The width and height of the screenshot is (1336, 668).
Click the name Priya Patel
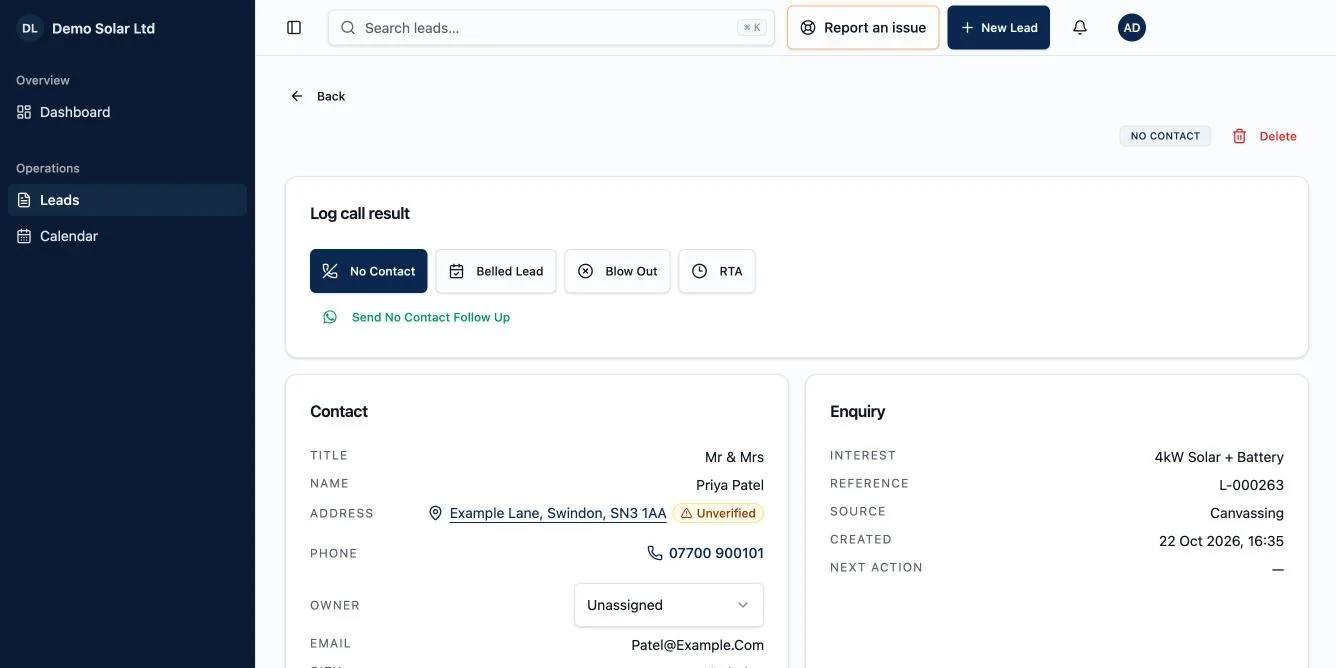[730, 485]
